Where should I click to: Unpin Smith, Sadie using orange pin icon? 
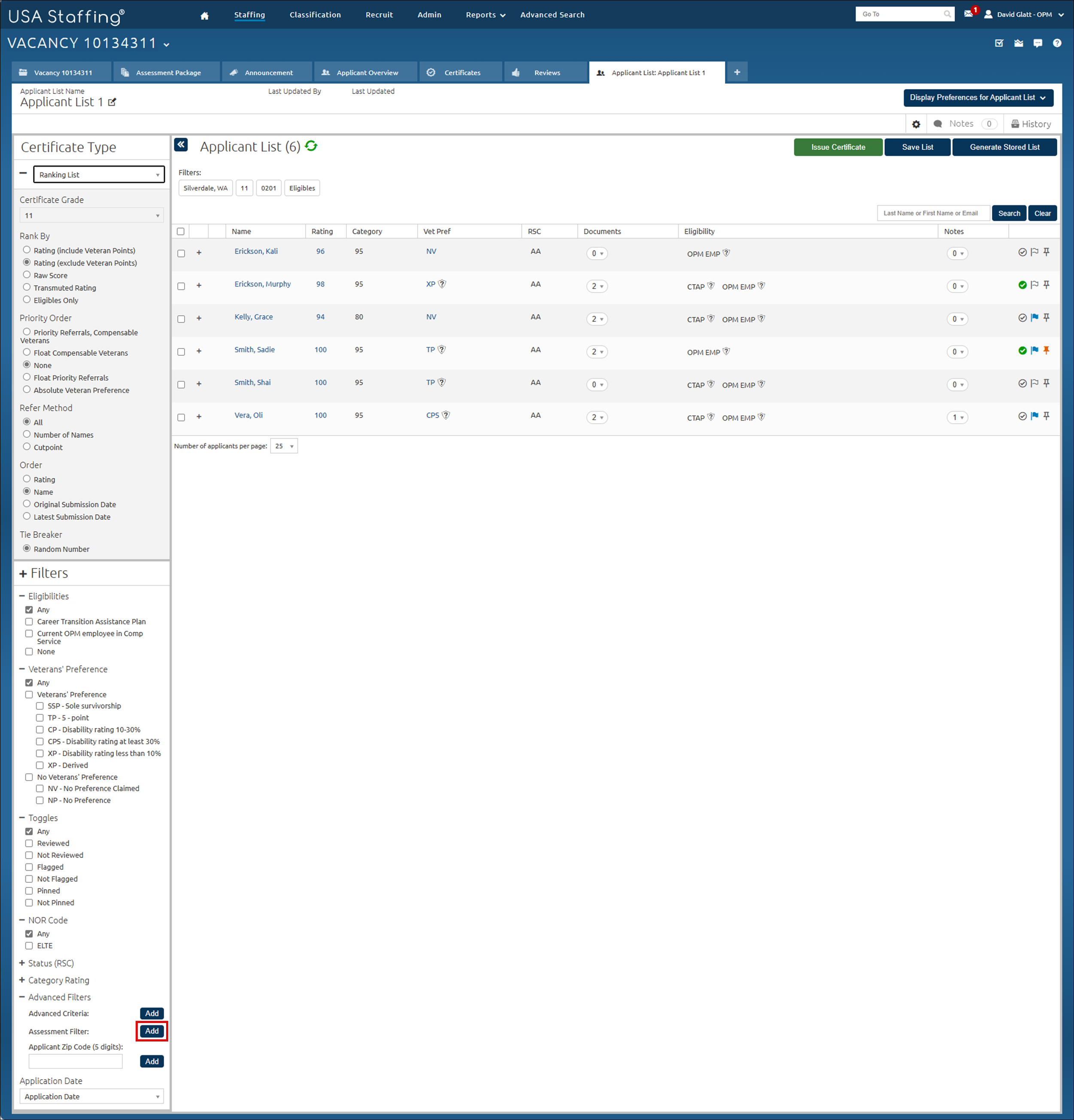point(1046,350)
